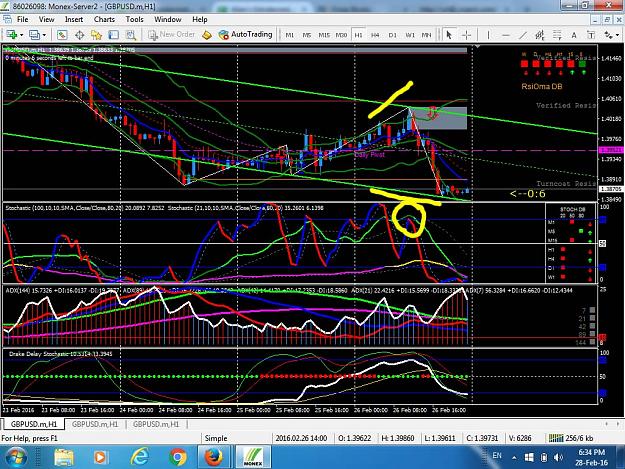The image size is (625, 469).
Task: Open the Windows Start button
Action: (x=15, y=457)
